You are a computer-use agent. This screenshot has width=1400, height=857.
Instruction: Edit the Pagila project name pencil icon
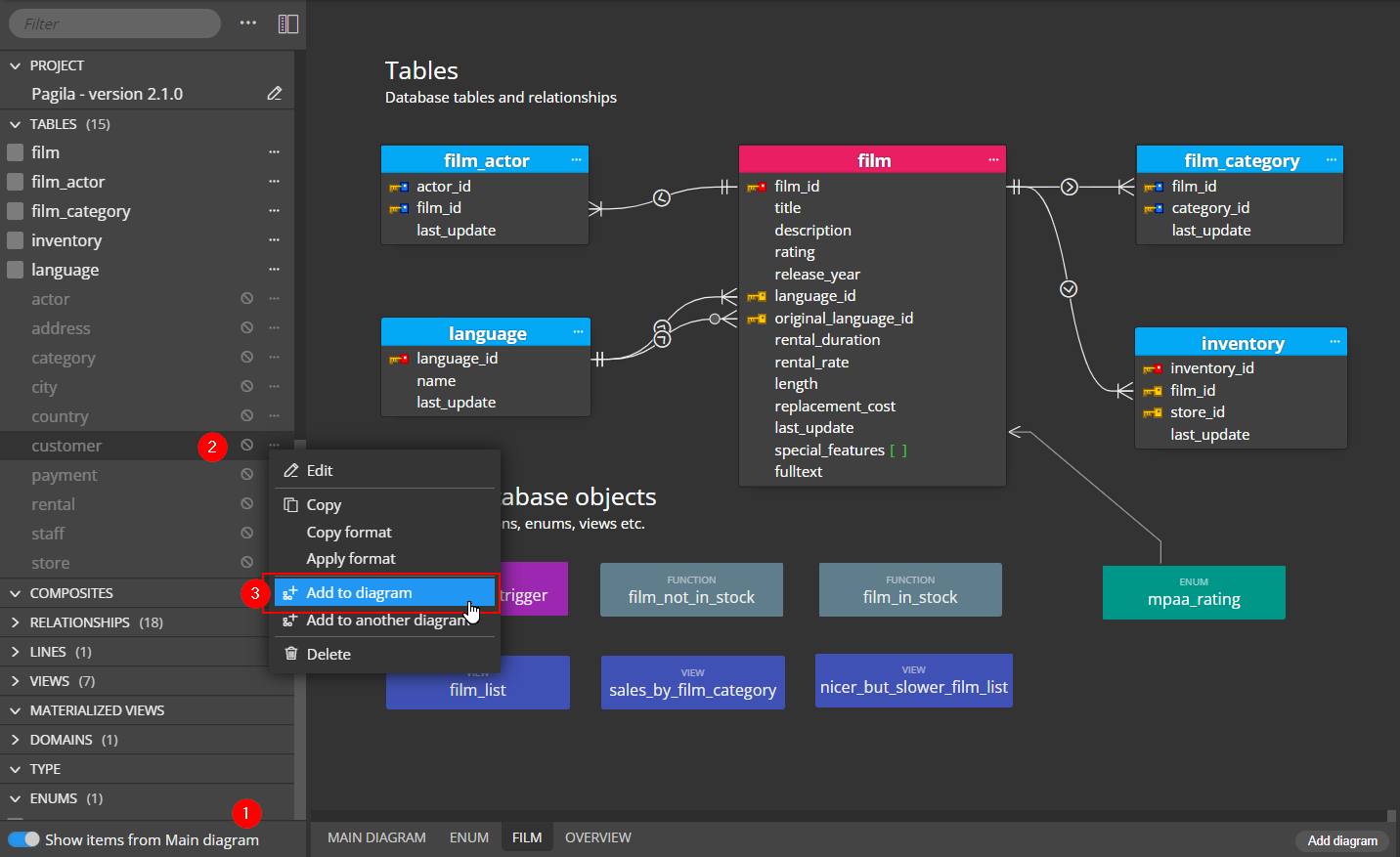coord(275,93)
